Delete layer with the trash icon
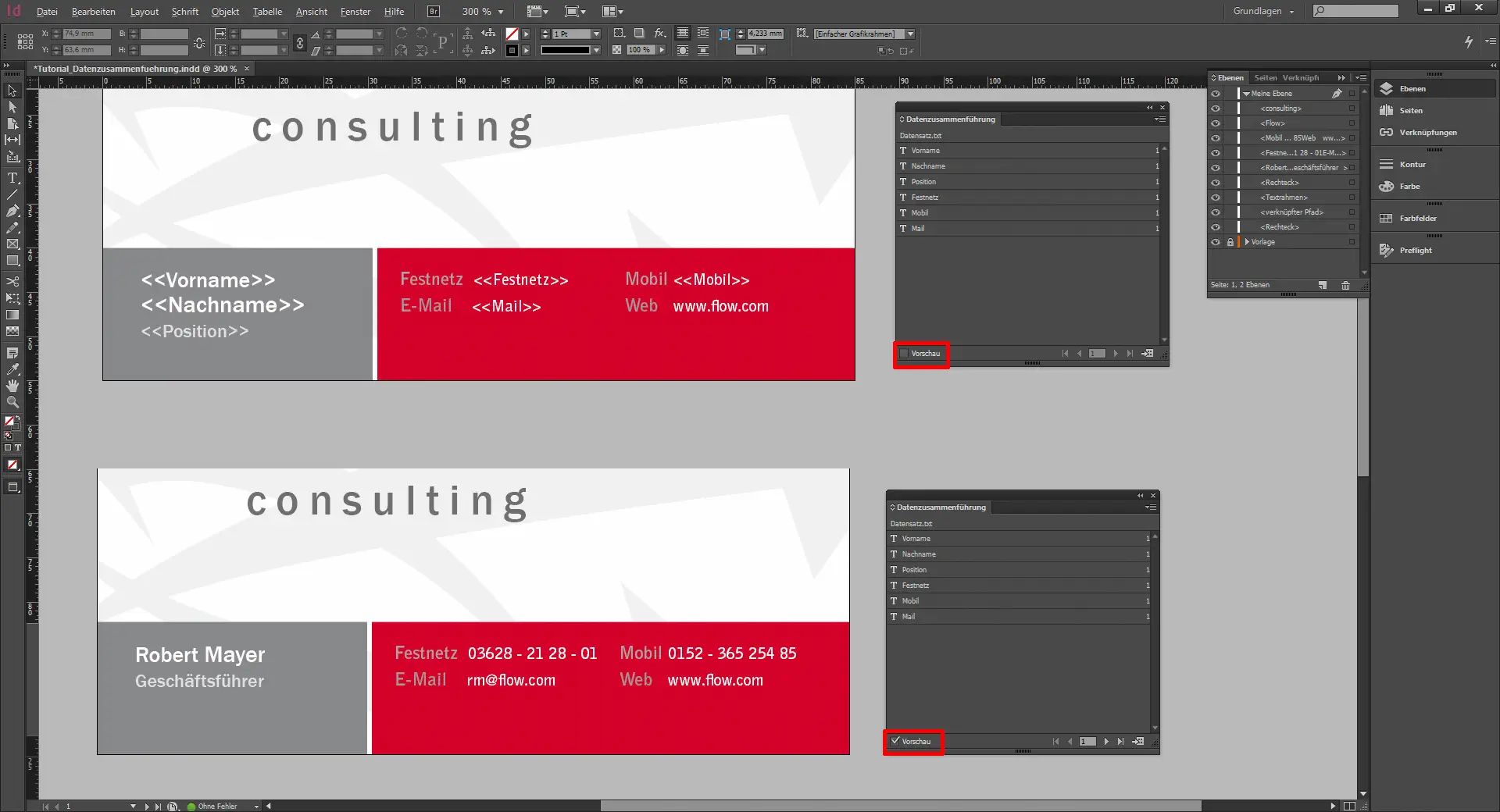This screenshot has width=1500, height=812. (x=1345, y=286)
